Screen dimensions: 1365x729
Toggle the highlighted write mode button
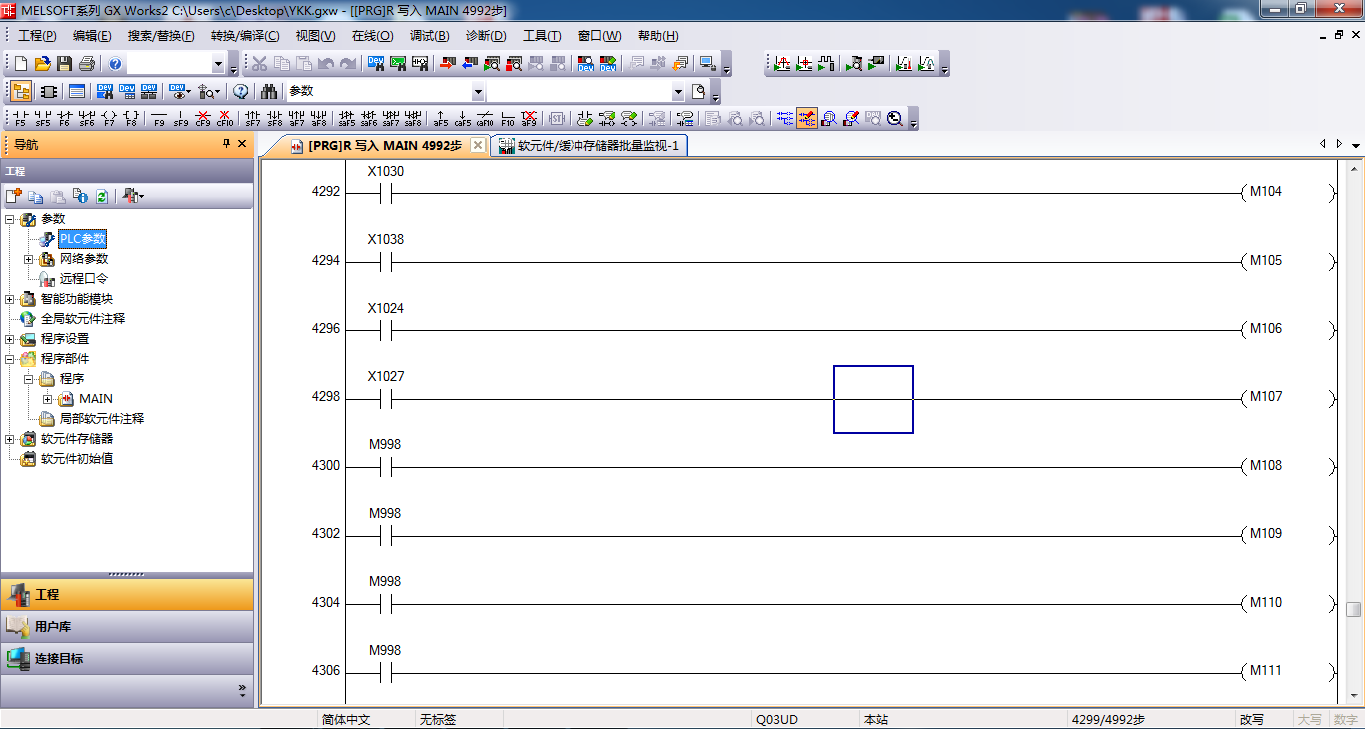coord(806,118)
